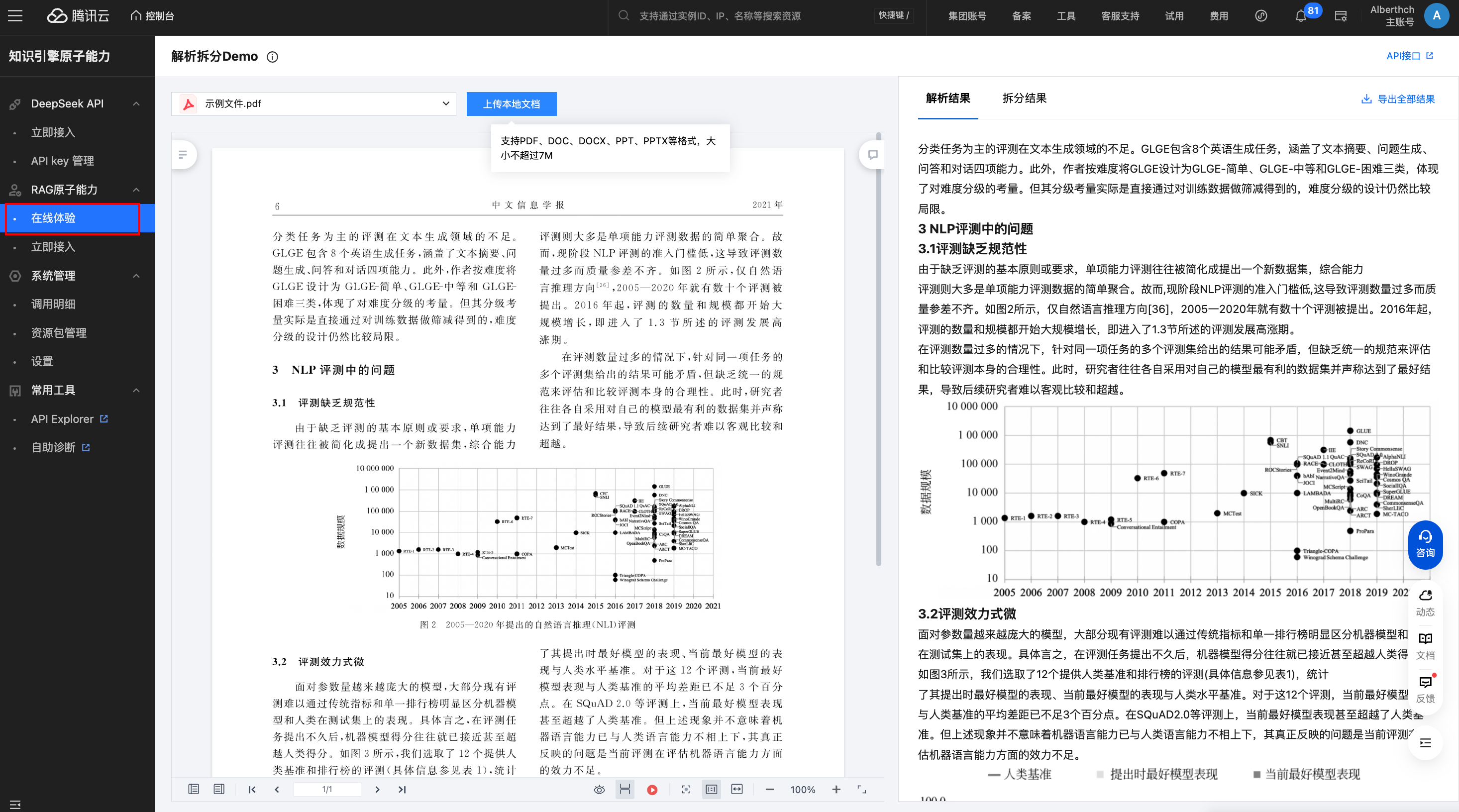Jump to the last page
This screenshot has height=812, width=1459.
[402, 789]
